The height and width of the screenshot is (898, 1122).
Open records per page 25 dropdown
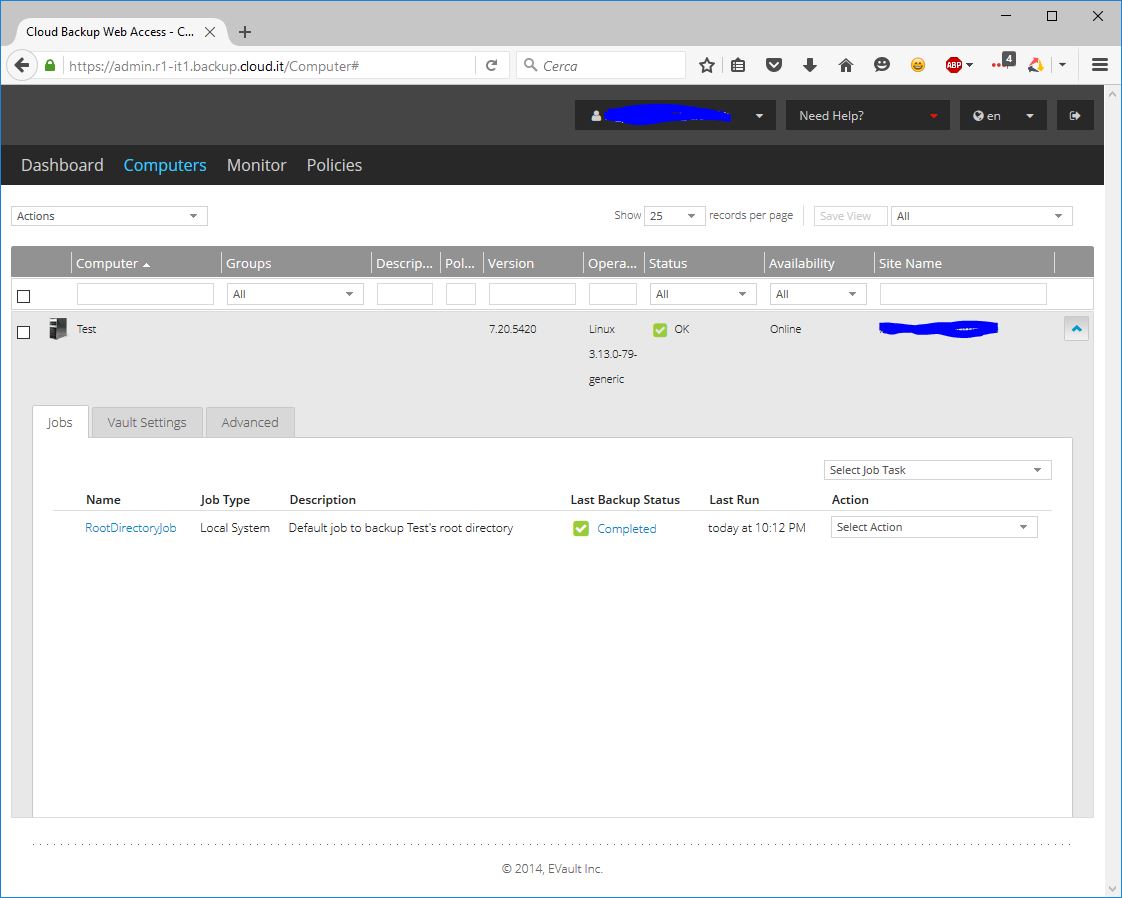pos(674,216)
